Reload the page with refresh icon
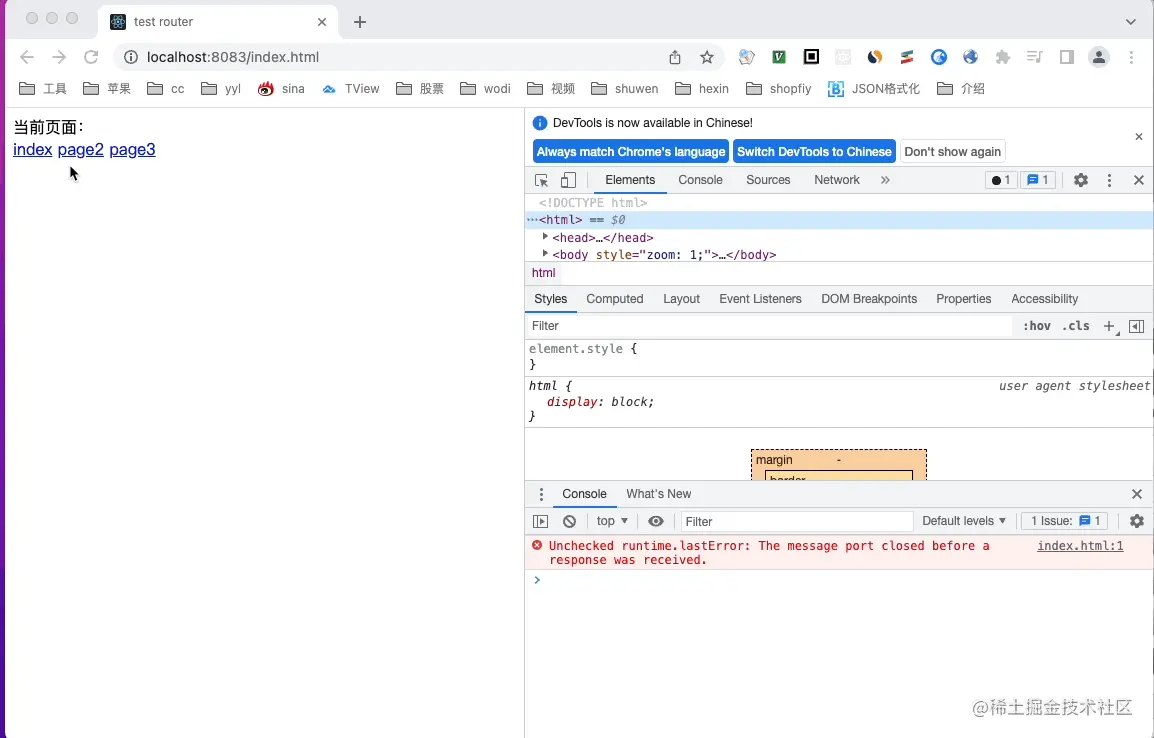 91,57
